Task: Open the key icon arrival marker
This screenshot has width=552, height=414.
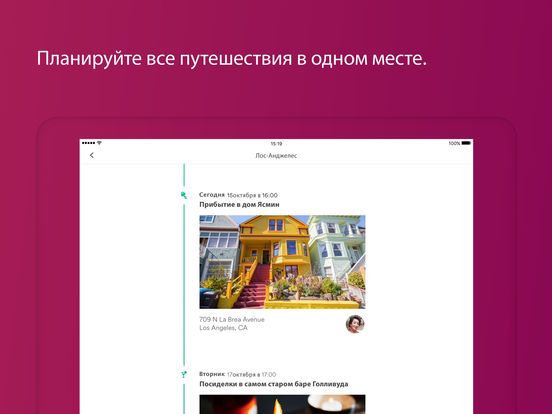Action: (184, 195)
